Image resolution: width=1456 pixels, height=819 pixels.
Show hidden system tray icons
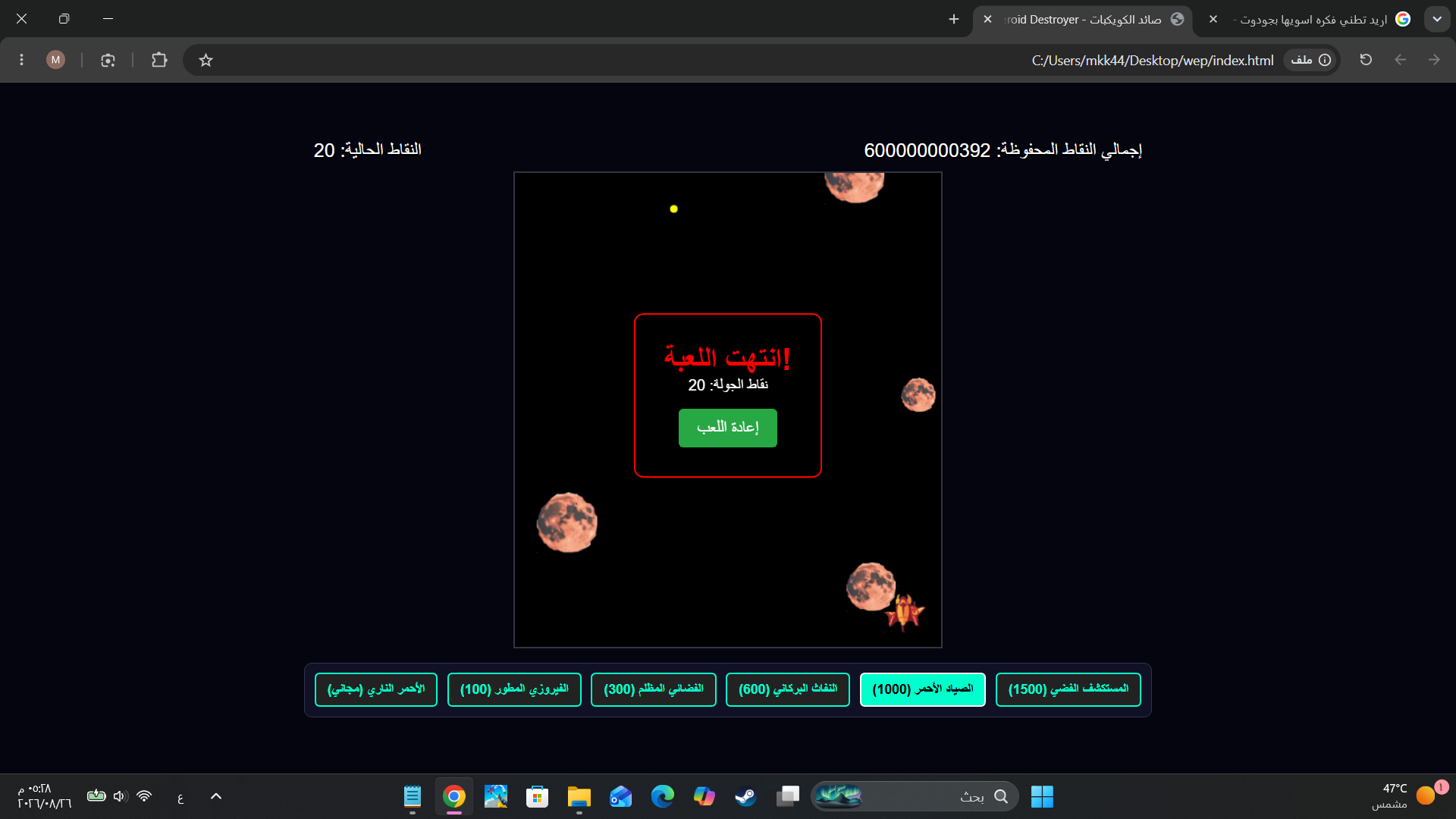(216, 796)
